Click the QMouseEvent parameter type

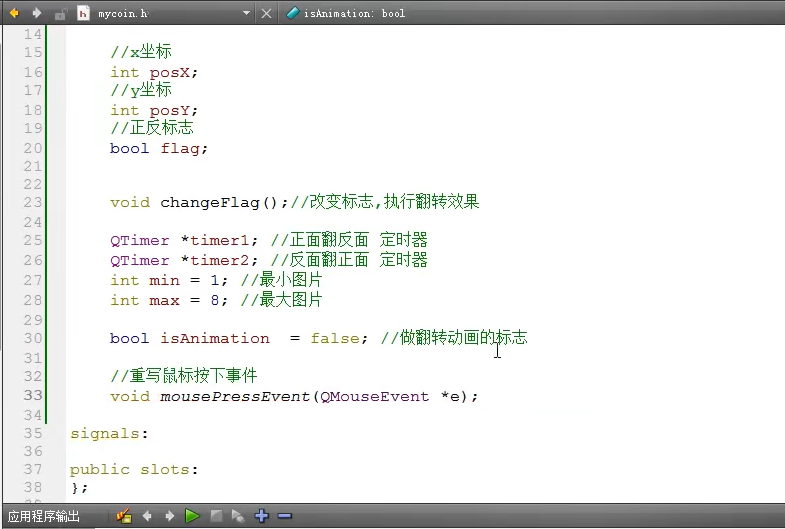coord(374,396)
